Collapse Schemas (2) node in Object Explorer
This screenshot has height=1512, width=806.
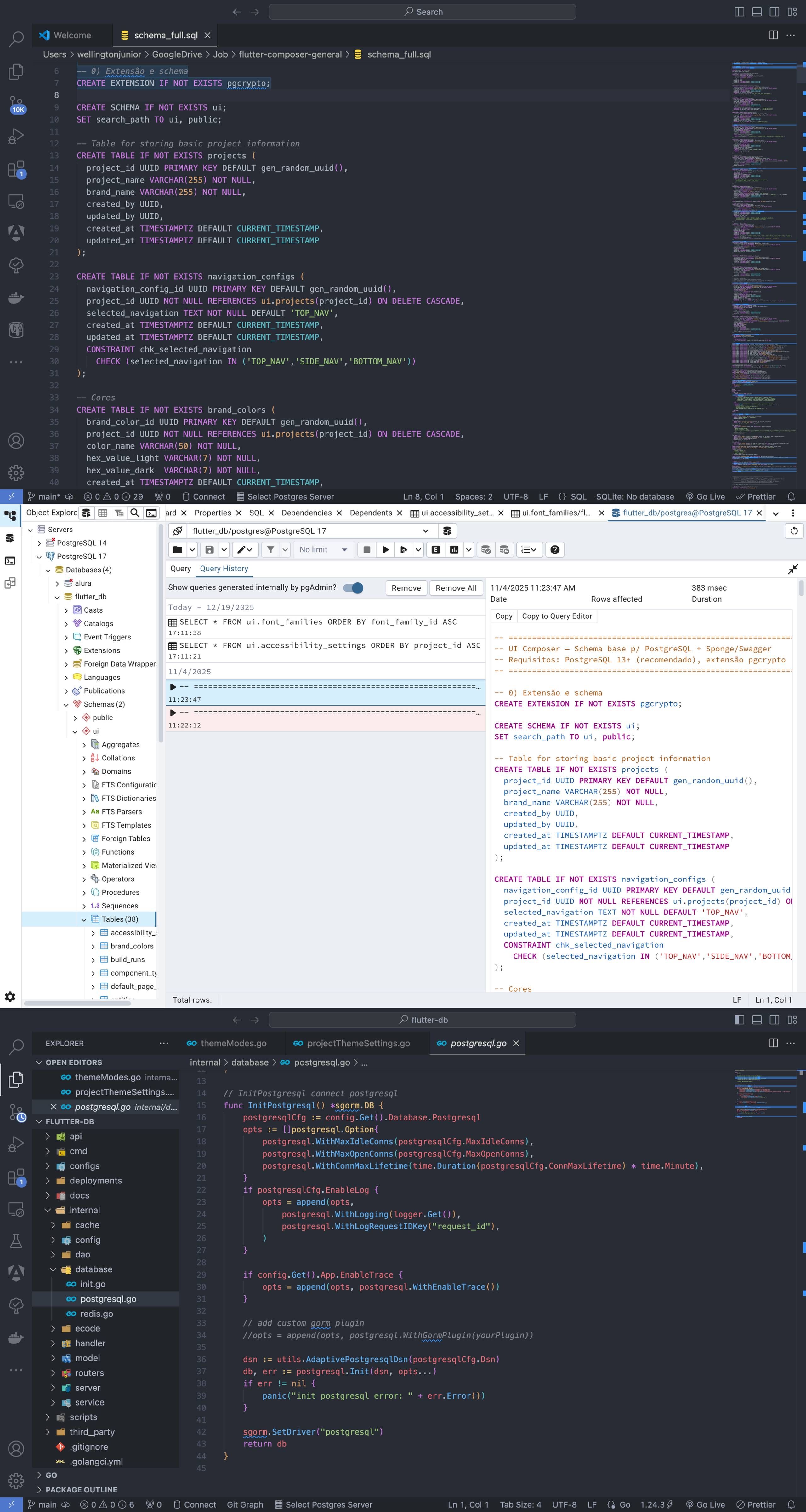click(x=66, y=704)
